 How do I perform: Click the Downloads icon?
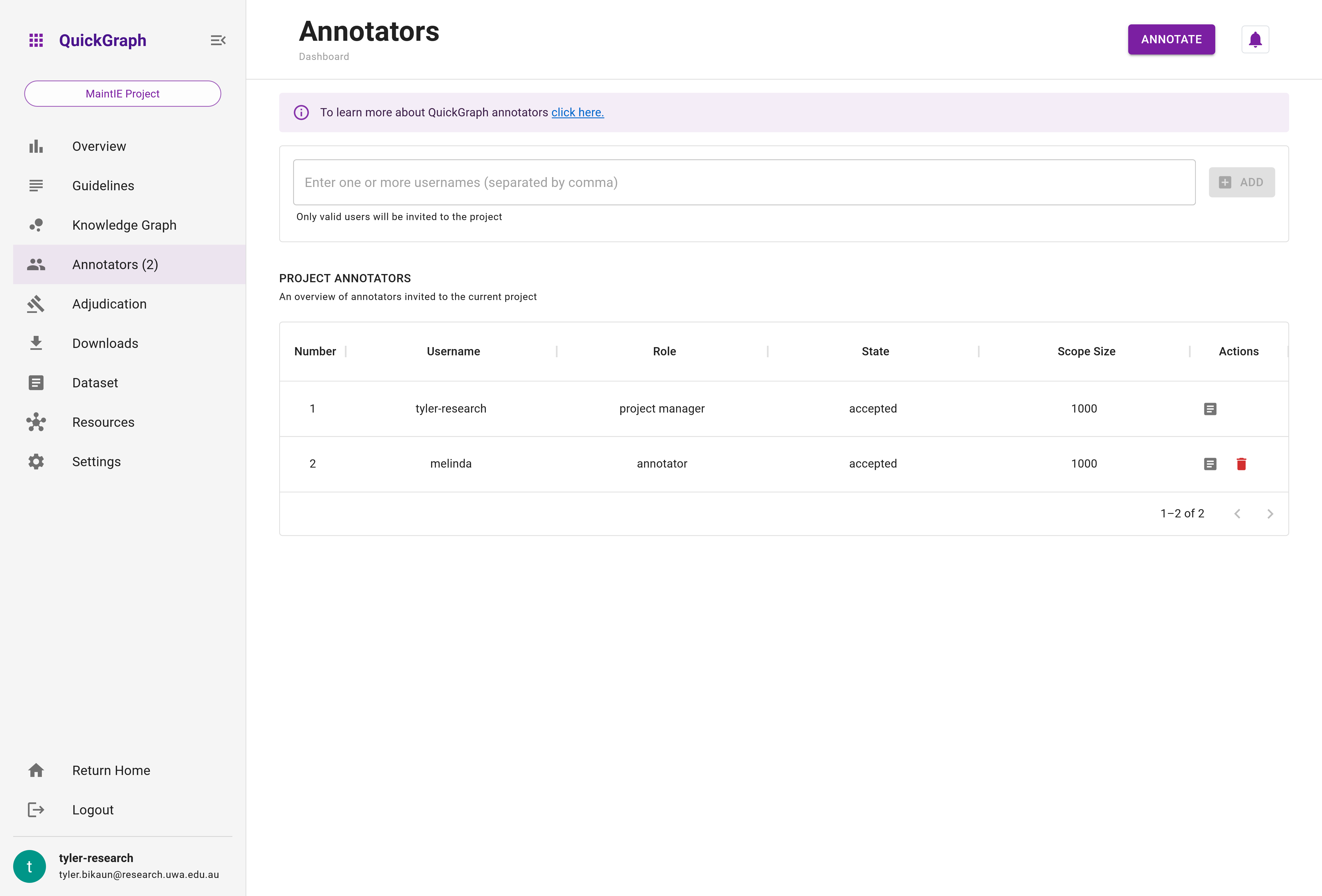tap(36, 343)
